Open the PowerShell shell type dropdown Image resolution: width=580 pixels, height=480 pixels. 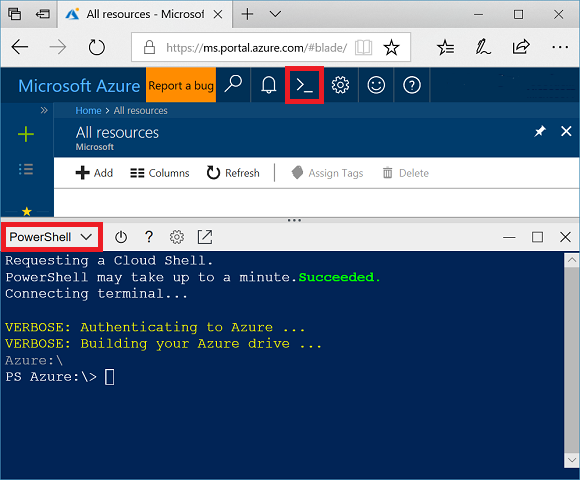pyautogui.click(x=51, y=237)
